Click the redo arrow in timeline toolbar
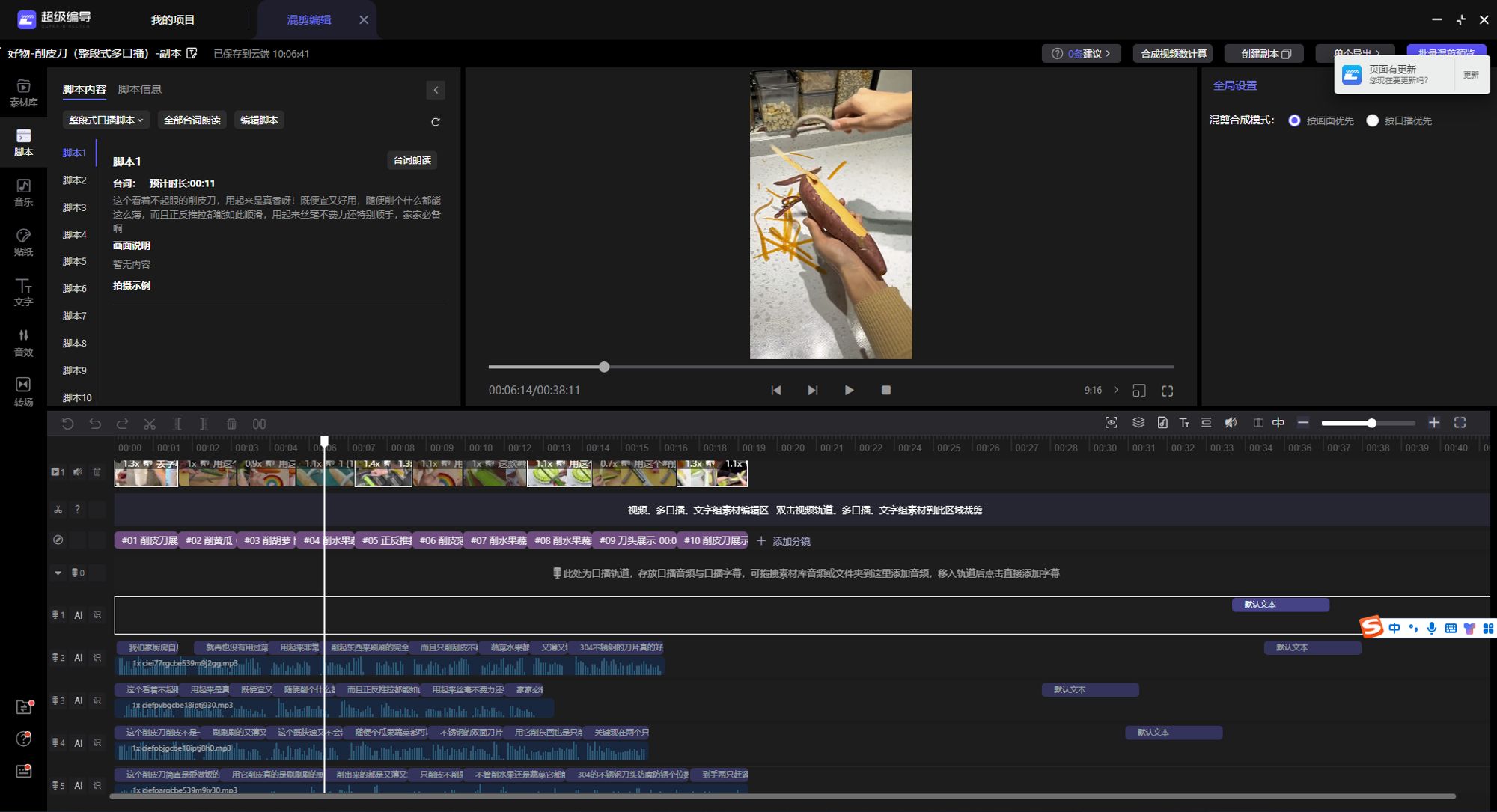1497x812 pixels. (122, 424)
